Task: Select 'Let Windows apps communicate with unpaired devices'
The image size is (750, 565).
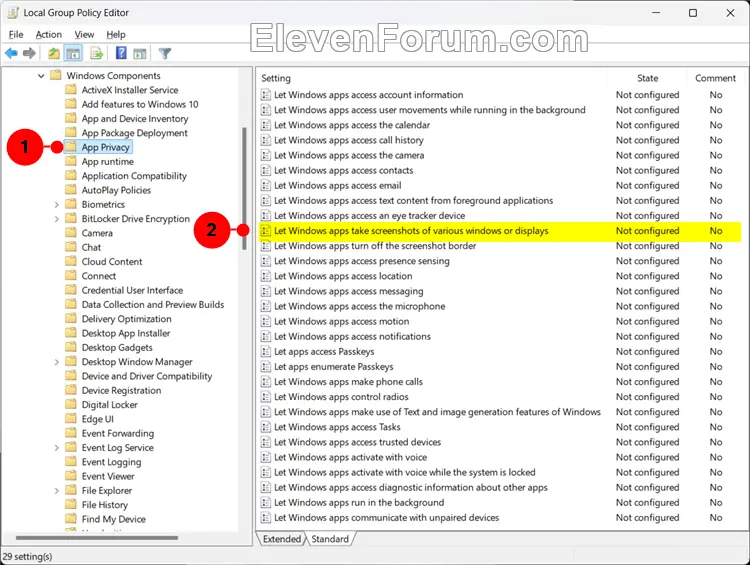Action: 386,518
